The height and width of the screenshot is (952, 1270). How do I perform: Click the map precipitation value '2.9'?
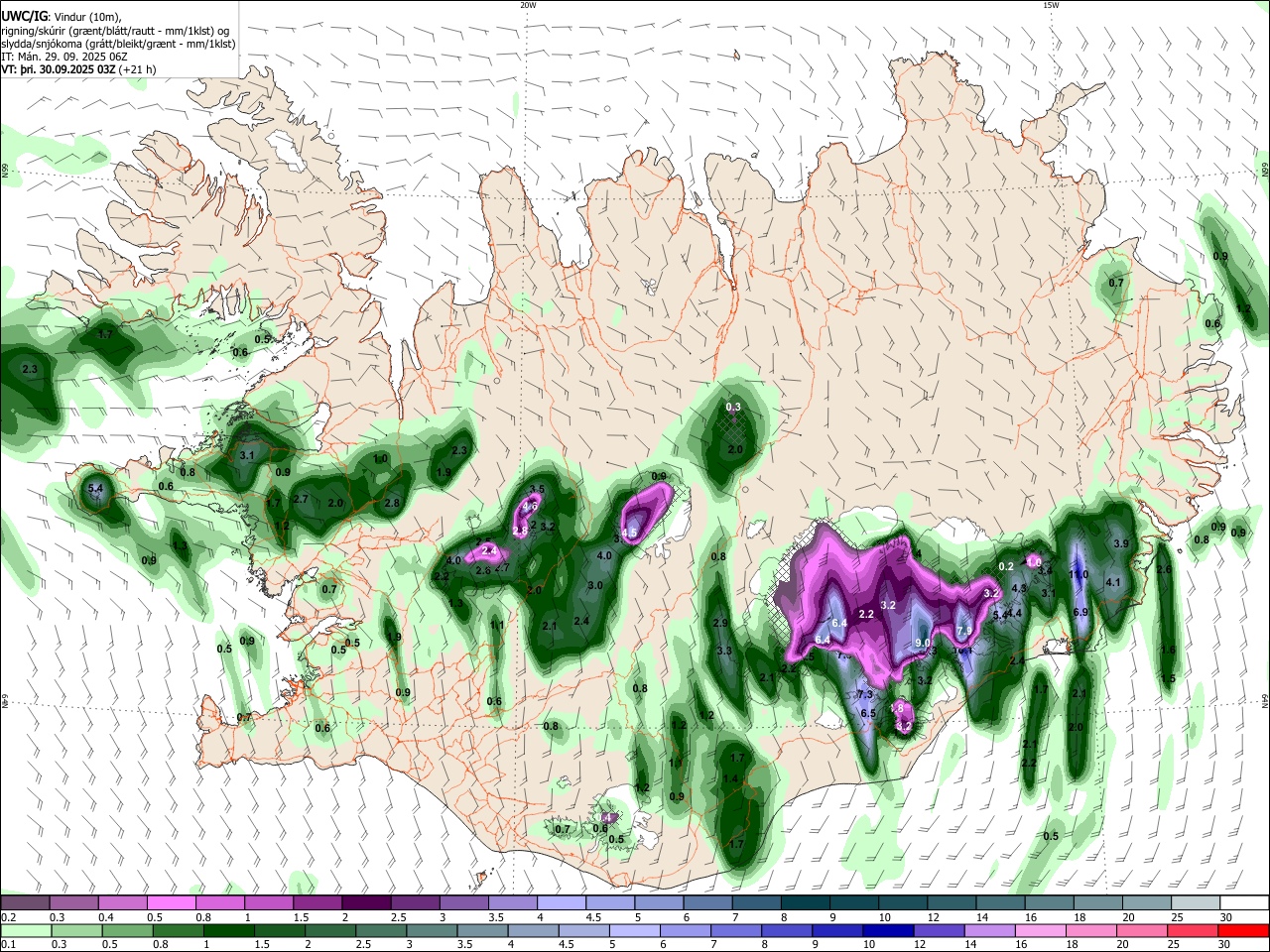(x=721, y=623)
